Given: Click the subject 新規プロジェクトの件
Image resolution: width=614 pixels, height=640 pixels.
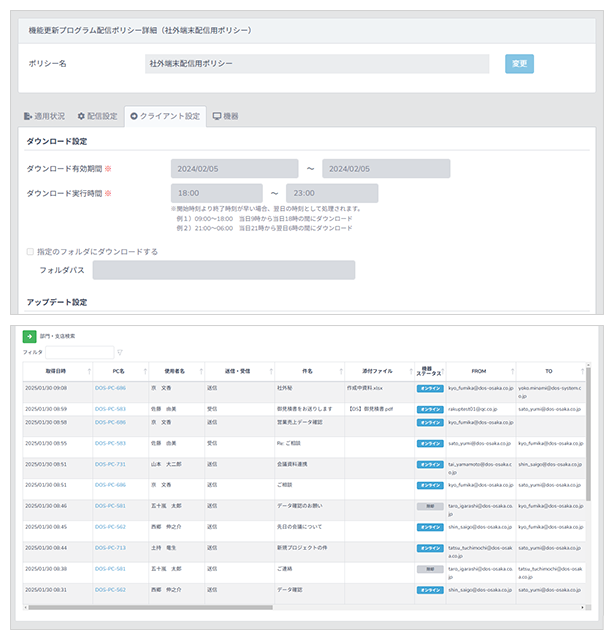Looking at the screenshot, I should tap(302, 548).
